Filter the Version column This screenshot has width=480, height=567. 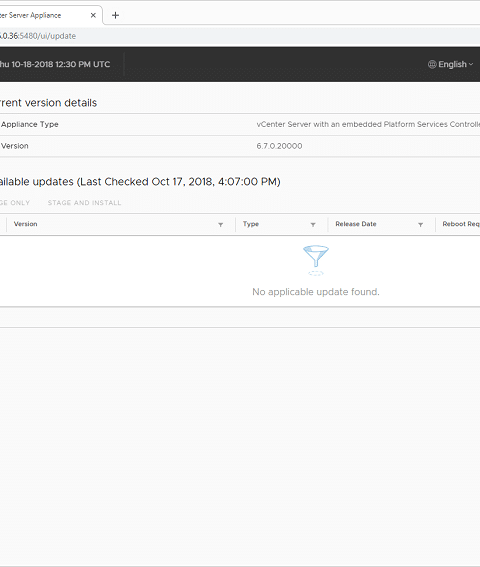pyautogui.click(x=221, y=225)
